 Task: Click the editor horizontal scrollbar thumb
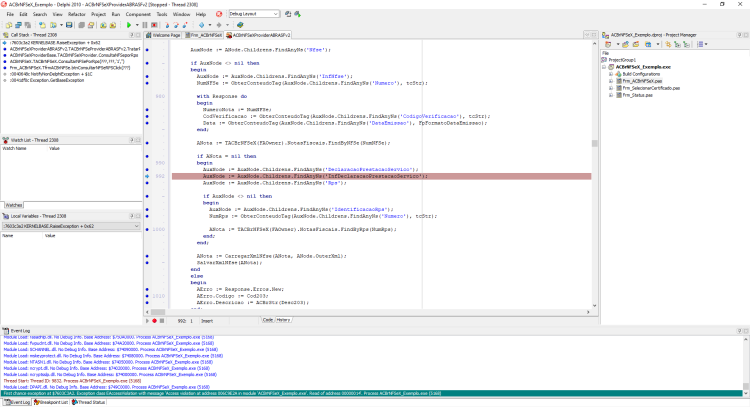click(x=158, y=312)
